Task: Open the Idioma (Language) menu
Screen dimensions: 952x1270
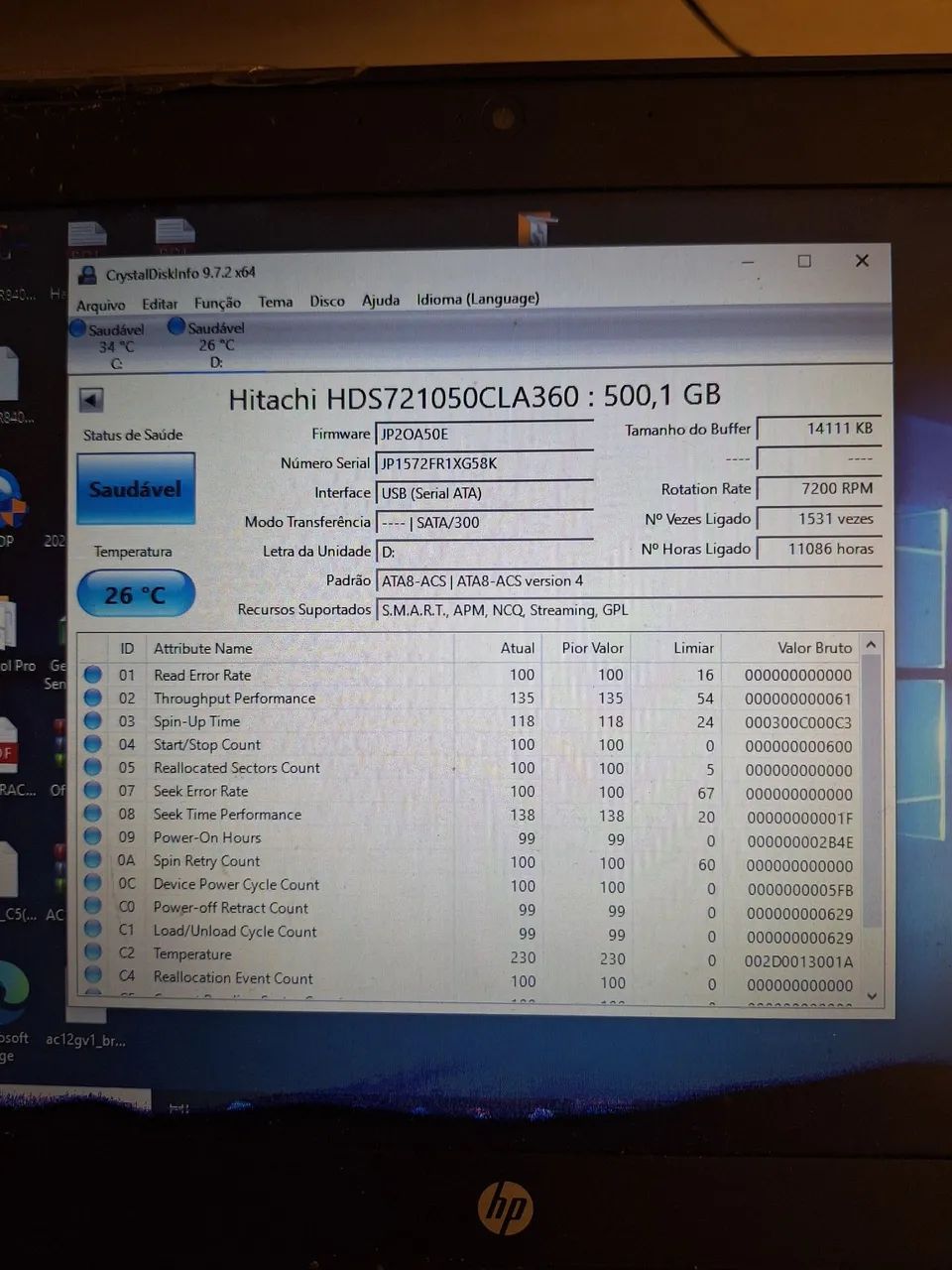Action: [478, 299]
